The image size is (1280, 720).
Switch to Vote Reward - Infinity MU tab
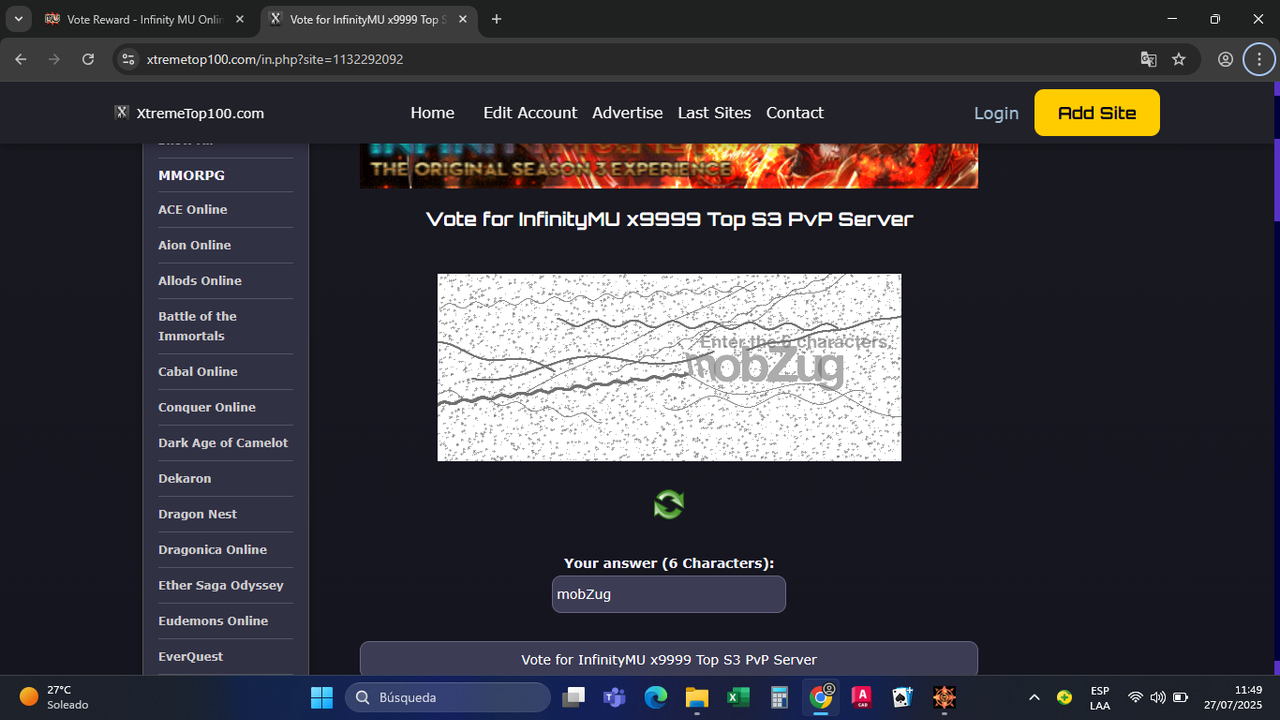coord(145,19)
